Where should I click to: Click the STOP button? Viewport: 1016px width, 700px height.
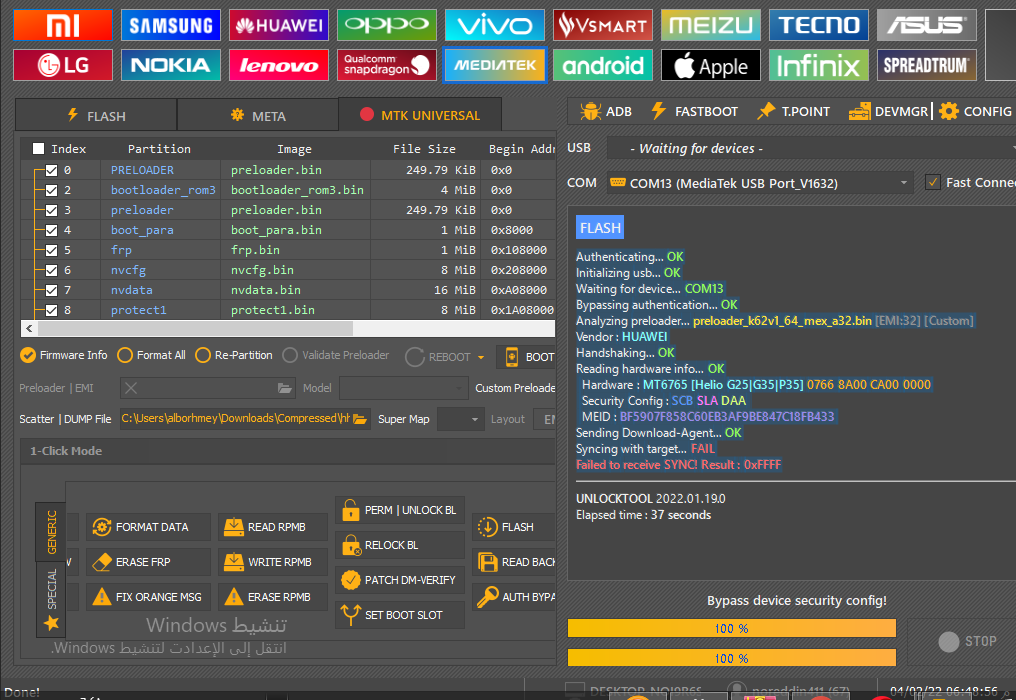click(967, 642)
